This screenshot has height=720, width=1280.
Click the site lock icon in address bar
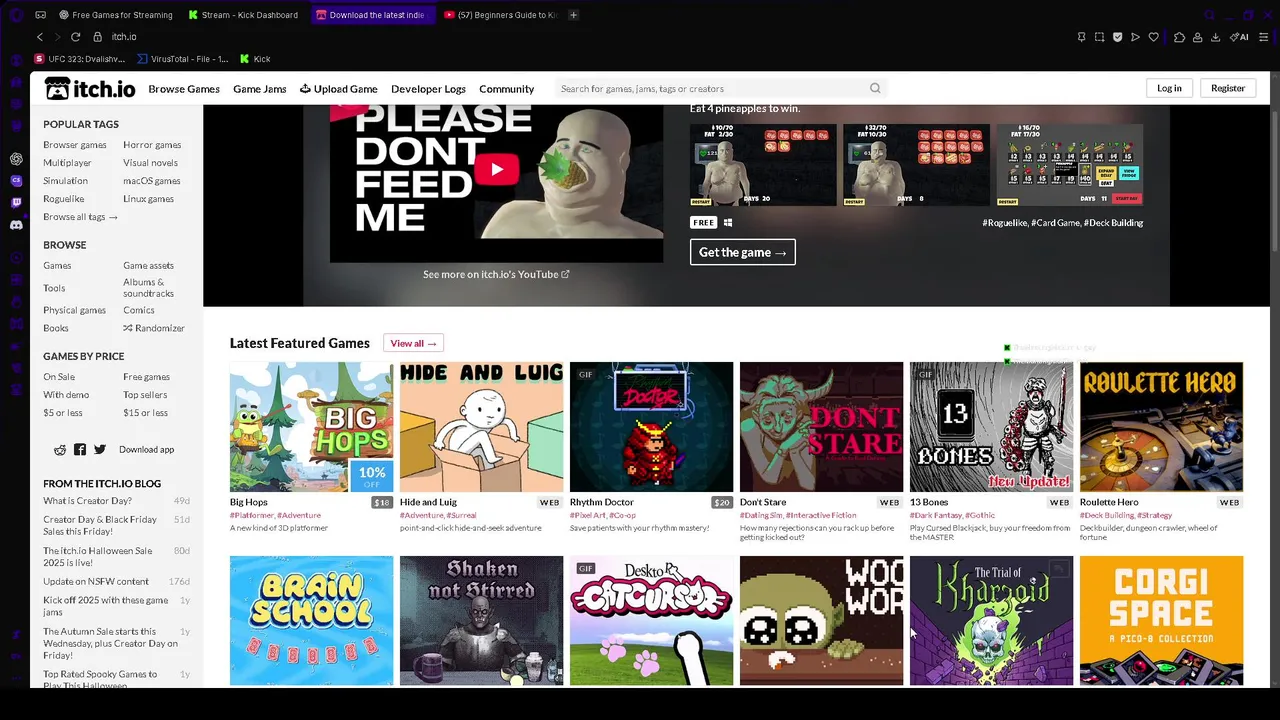[x=97, y=37]
